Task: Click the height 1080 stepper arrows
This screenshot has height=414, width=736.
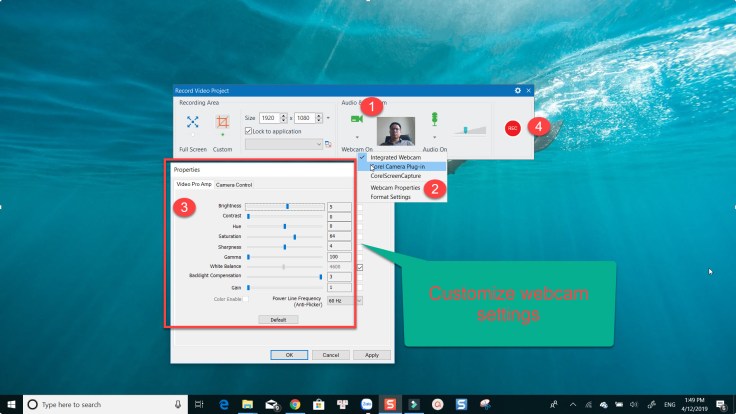Action: coord(319,118)
